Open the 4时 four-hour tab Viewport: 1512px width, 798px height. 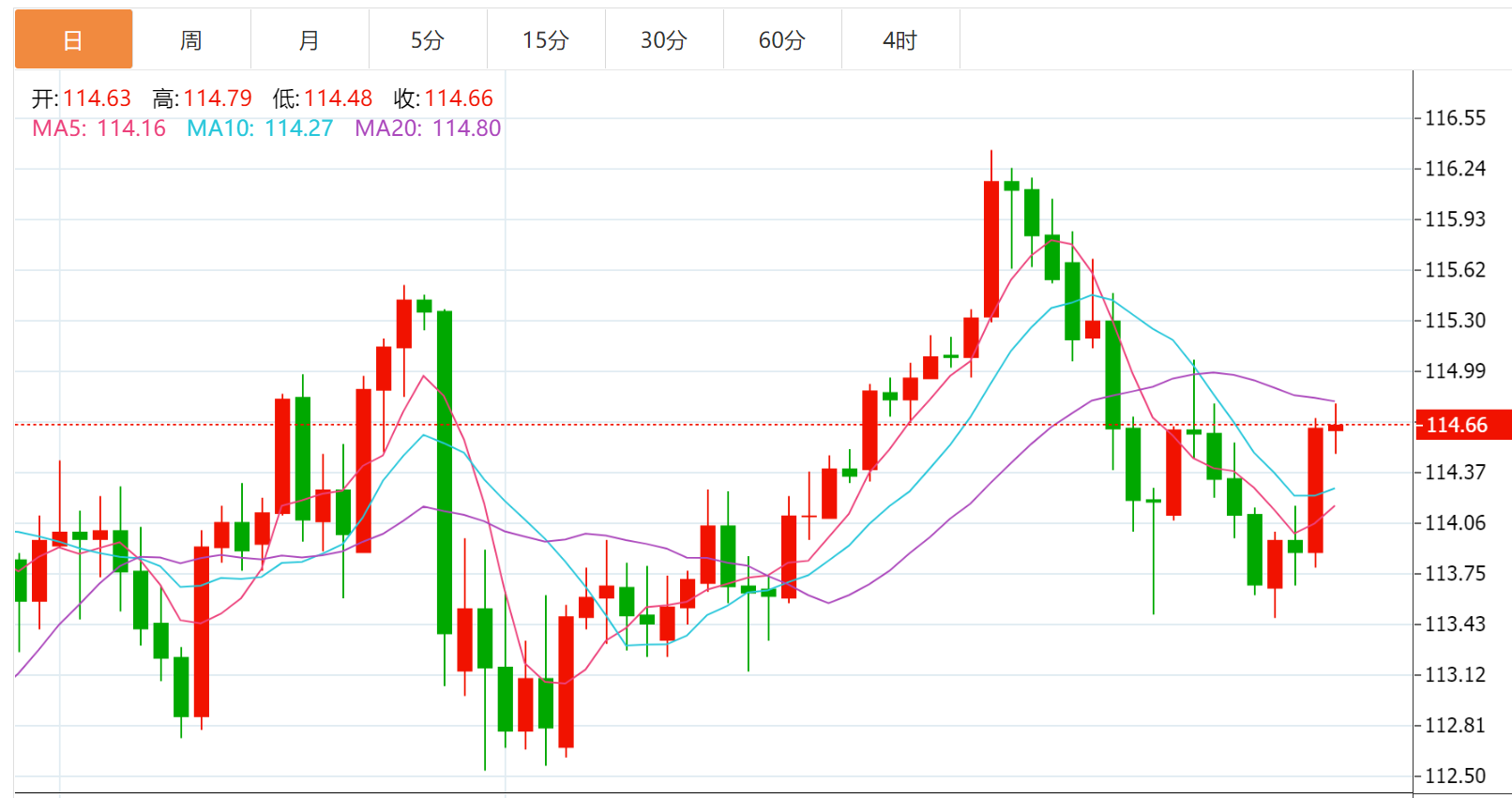pyautogui.click(x=900, y=39)
